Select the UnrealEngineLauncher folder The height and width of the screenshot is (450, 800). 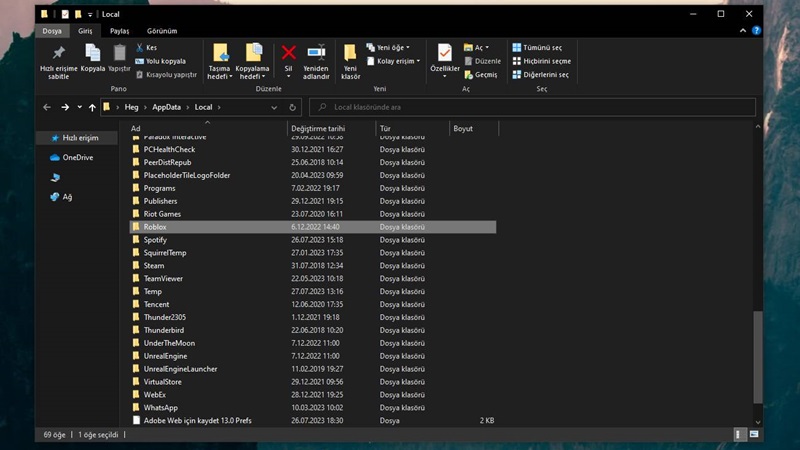[313, 369]
